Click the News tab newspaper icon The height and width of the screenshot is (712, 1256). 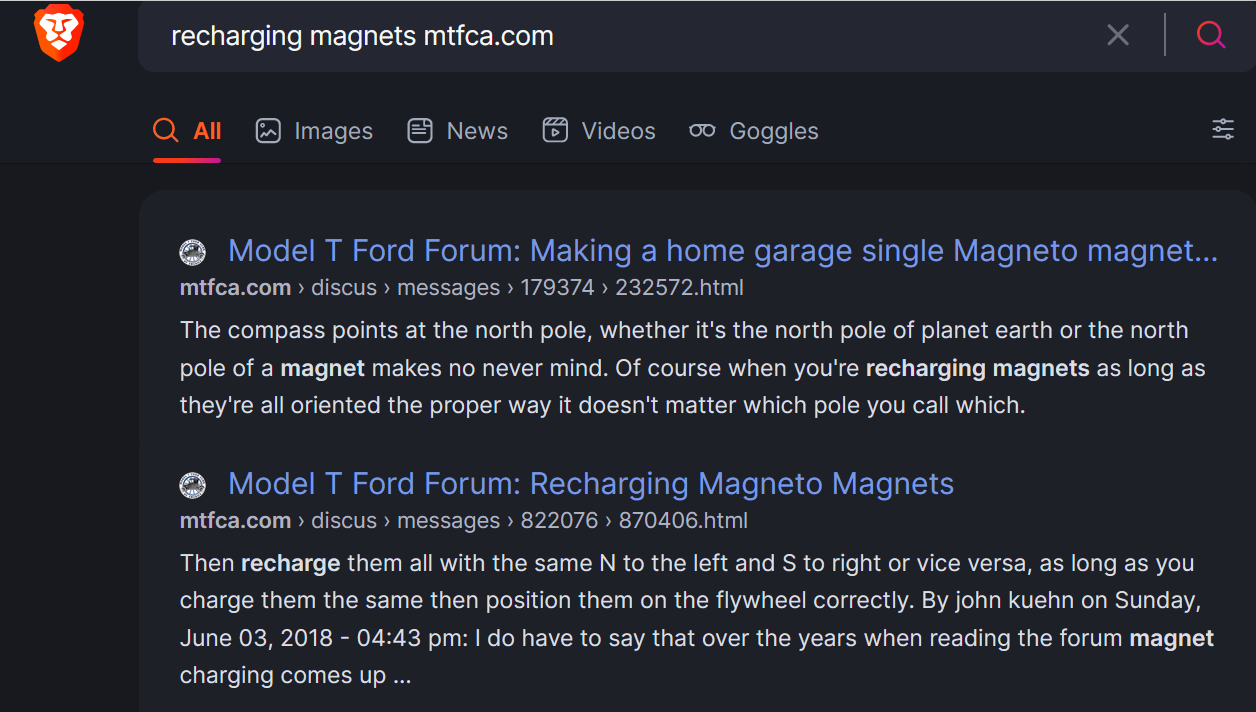pyautogui.click(x=420, y=131)
